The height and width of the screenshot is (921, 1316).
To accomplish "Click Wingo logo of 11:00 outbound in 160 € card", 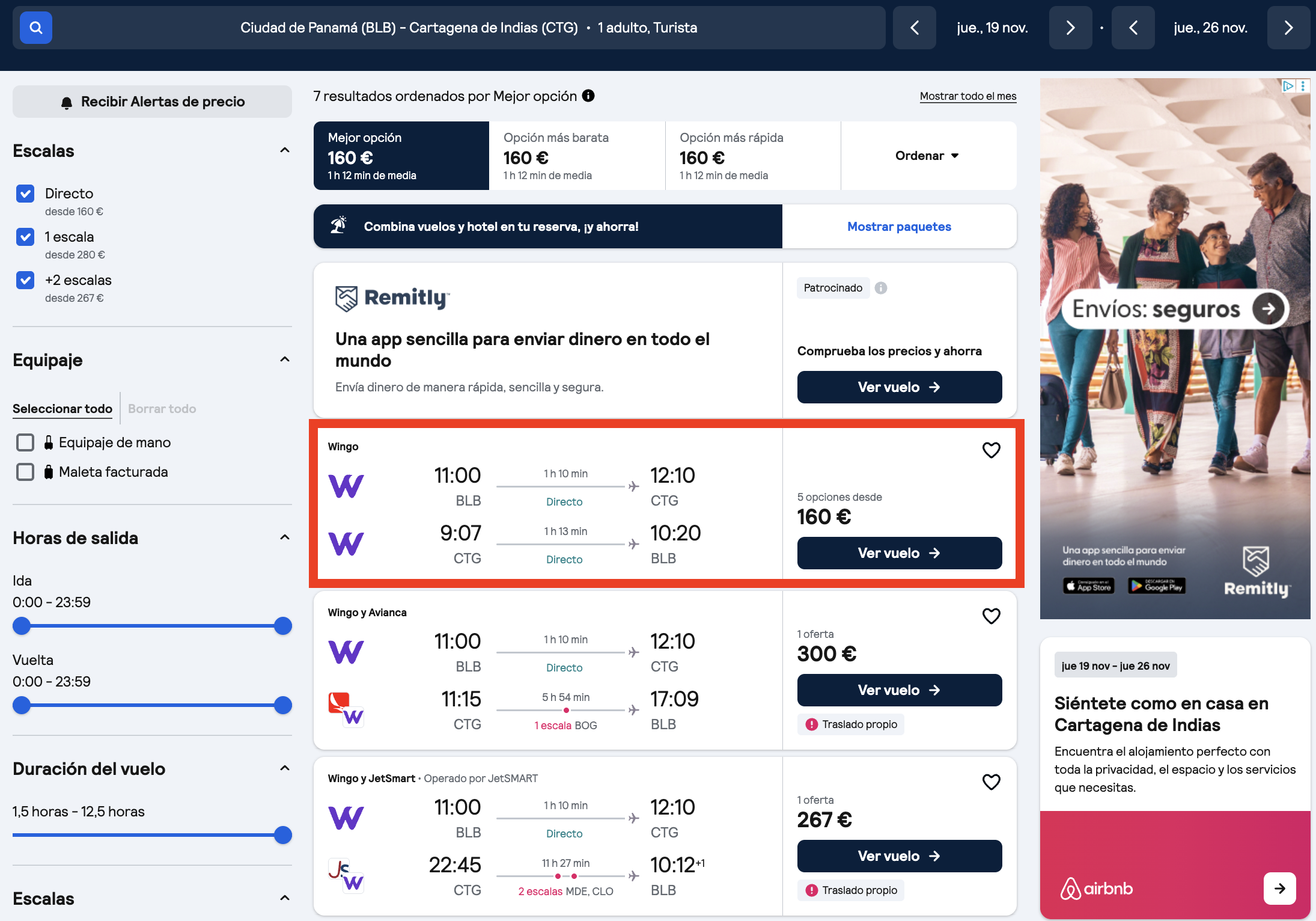I will tap(346, 486).
